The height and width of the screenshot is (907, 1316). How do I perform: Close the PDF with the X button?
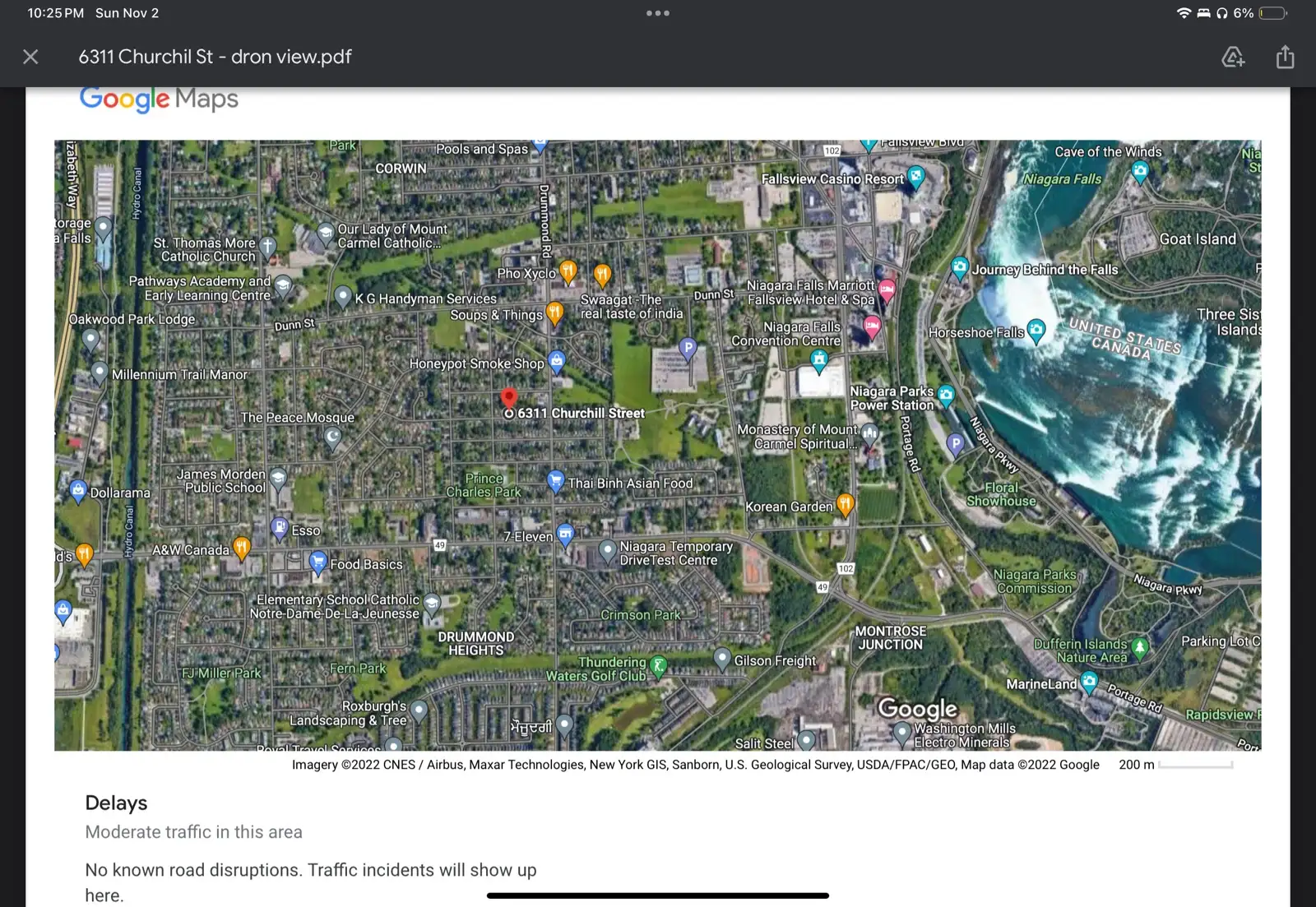click(30, 57)
